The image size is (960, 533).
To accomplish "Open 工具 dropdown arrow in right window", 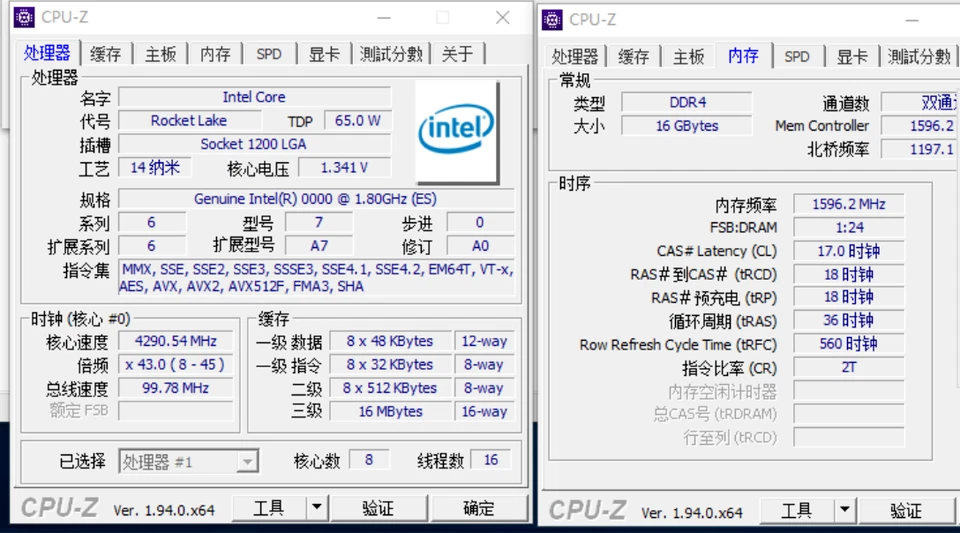I will coord(845,510).
